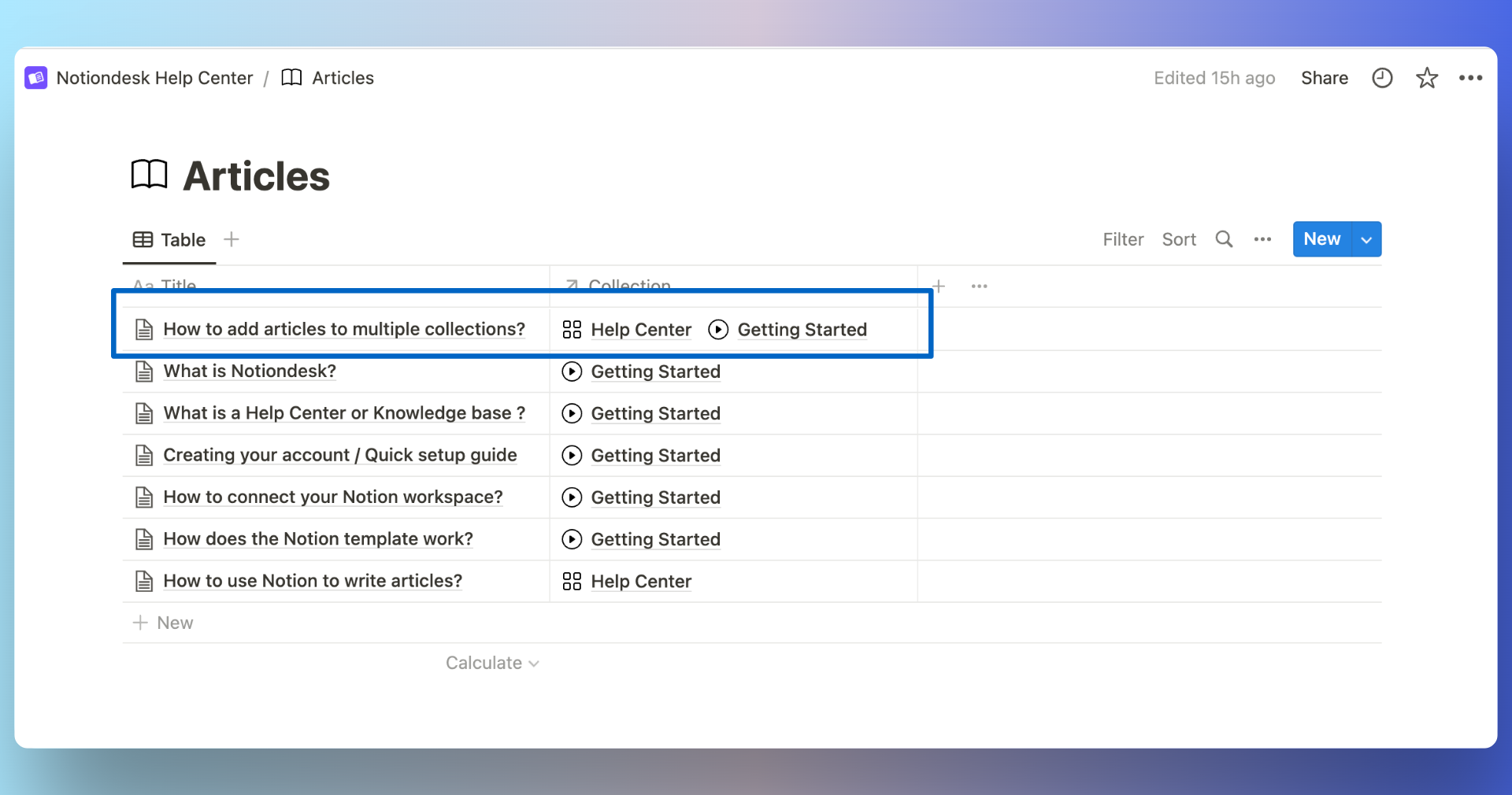This screenshot has height=795, width=1512.
Task: Click Notiondesk Help Center workspace icon
Action: tap(36, 78)
